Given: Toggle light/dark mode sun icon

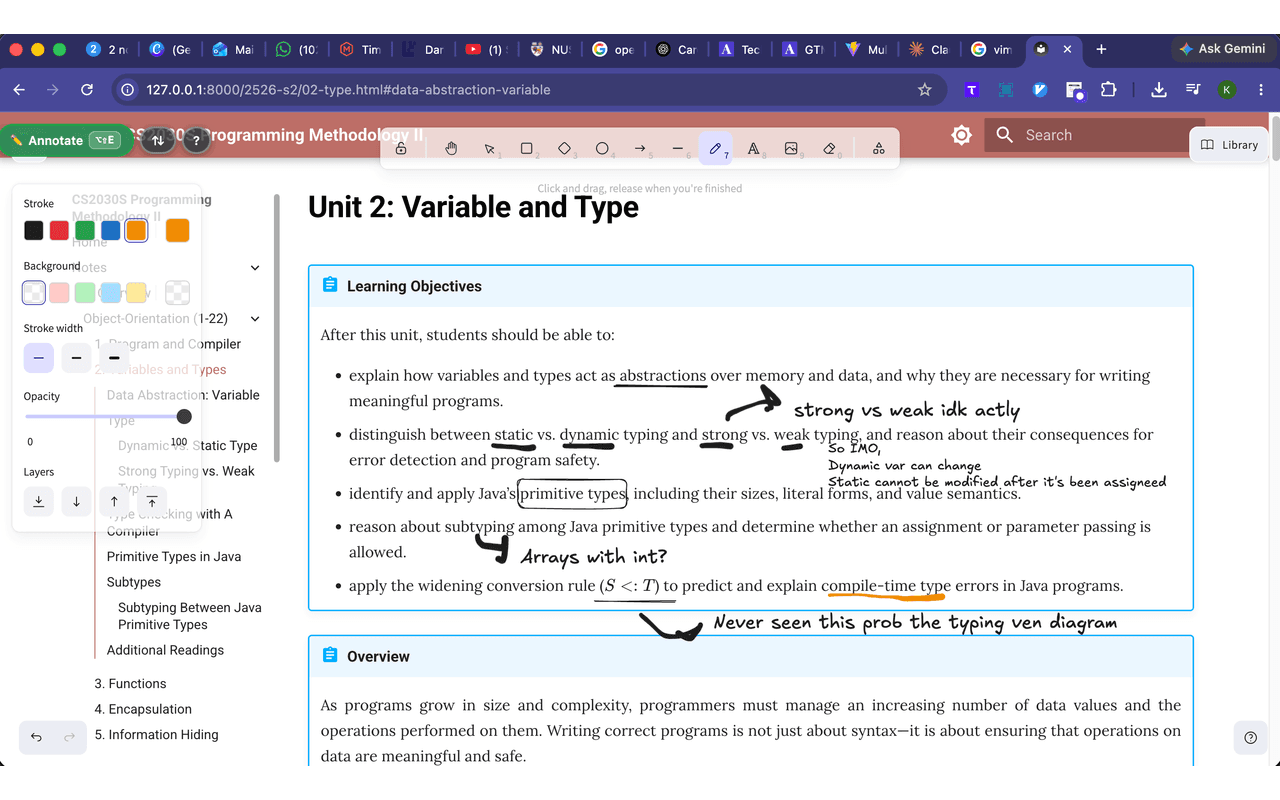Looking at the screenshot, I should tap(962, 135).
